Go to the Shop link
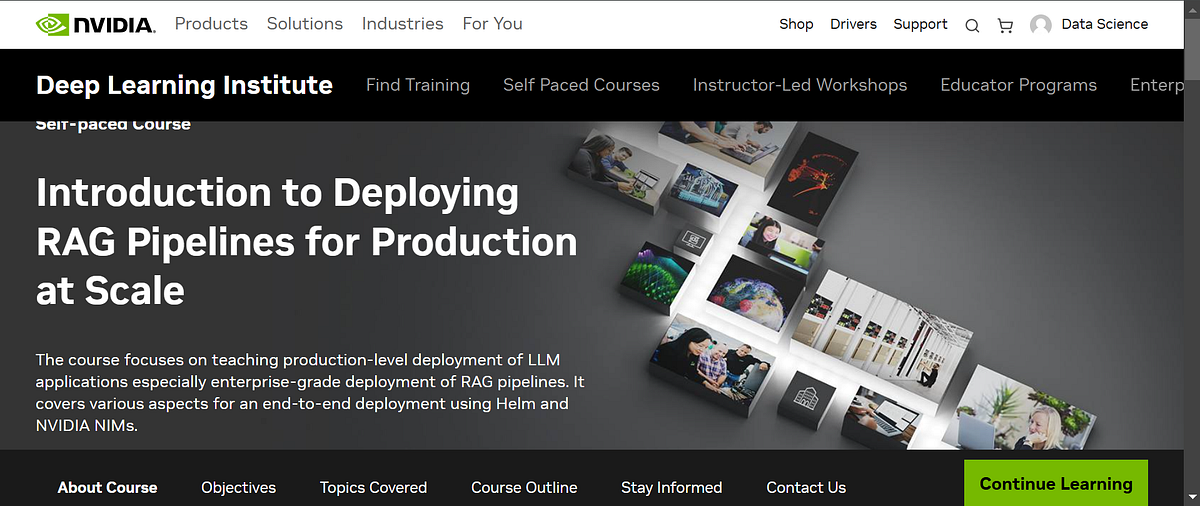The image size is (1200, 506). [796, 24]
